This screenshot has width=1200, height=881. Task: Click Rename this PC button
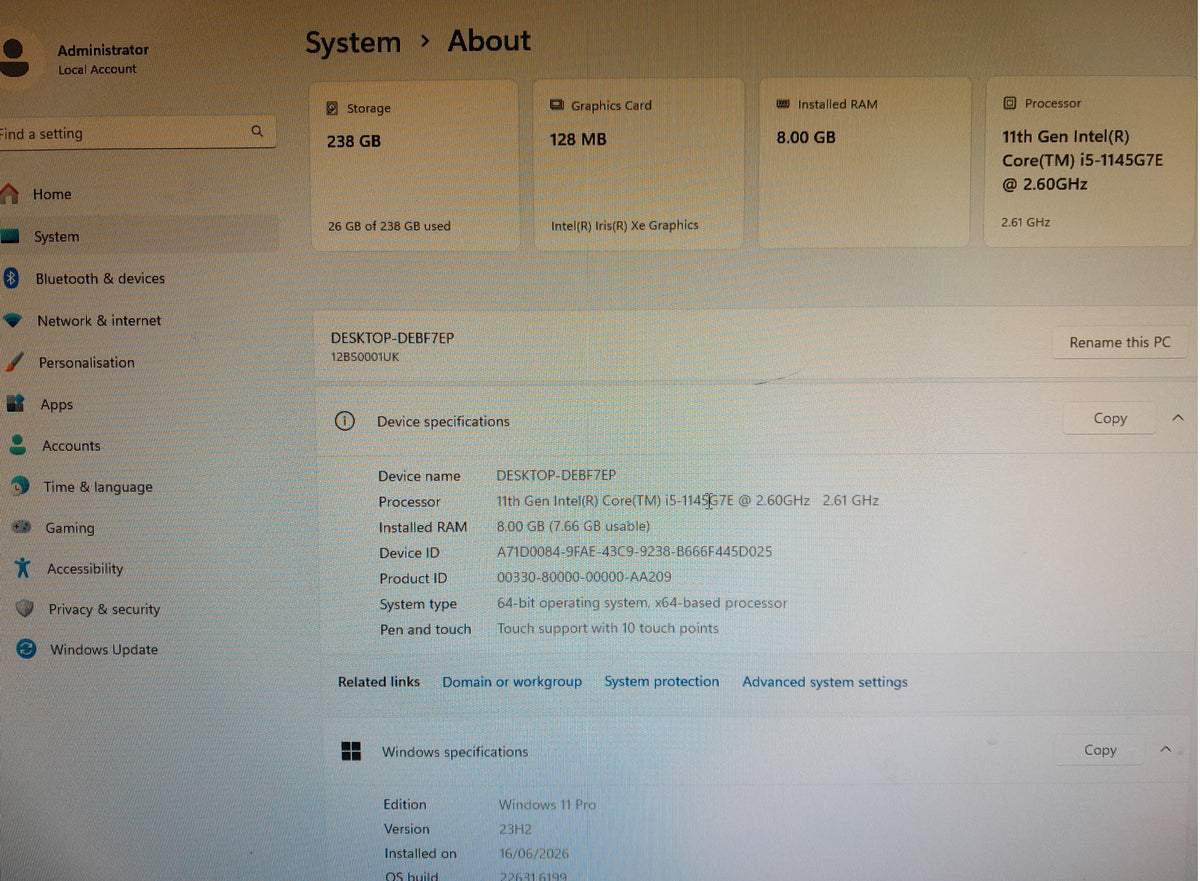pos(1119,342)
